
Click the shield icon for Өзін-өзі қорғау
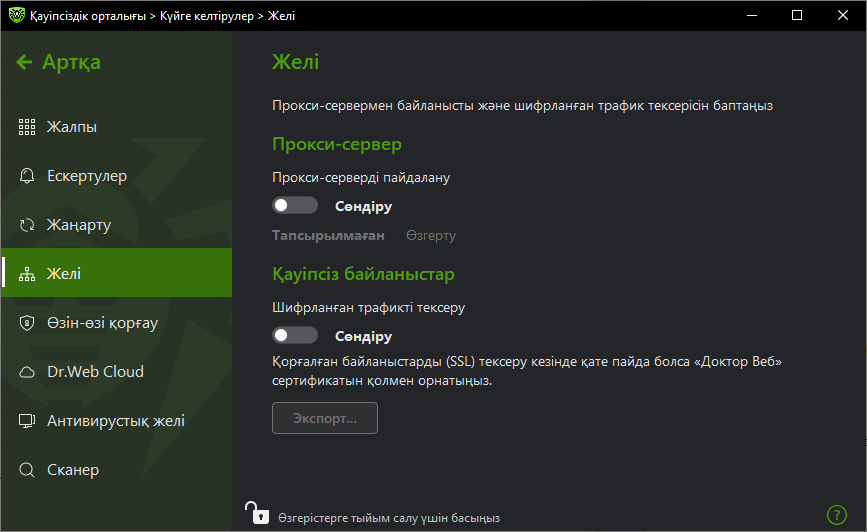coord(27,323)
